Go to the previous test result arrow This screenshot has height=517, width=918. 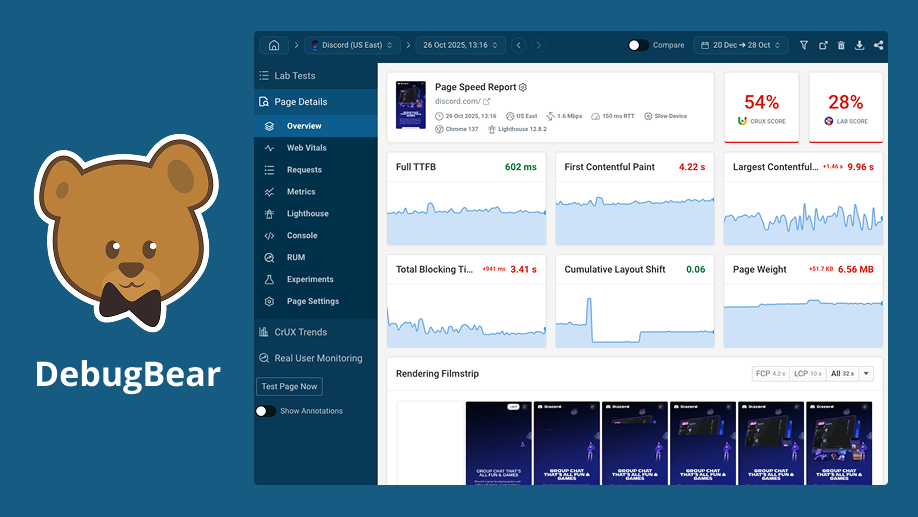(x=518, y=45)
